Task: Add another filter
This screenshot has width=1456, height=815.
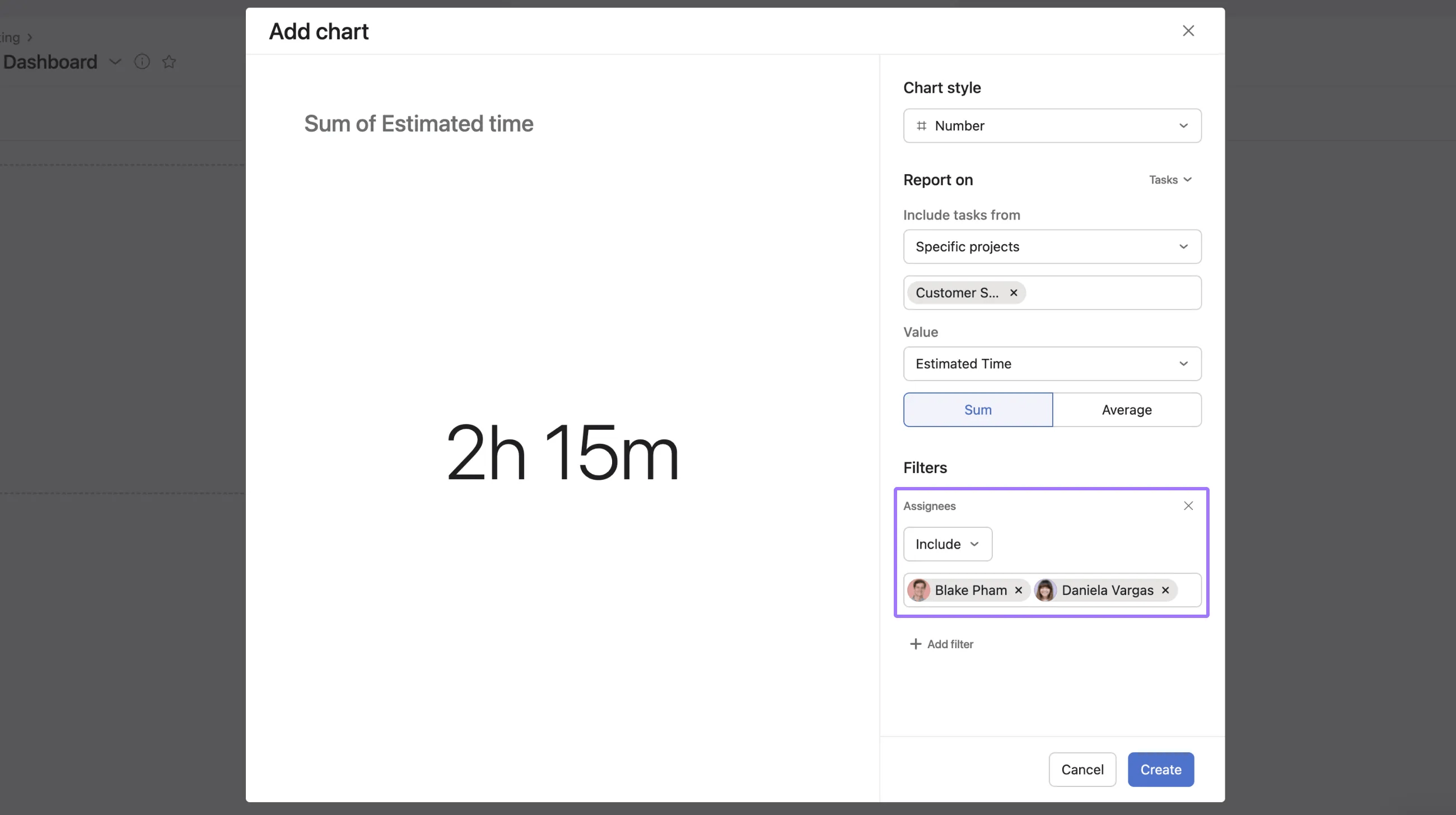Action: (x=941, y=643)
